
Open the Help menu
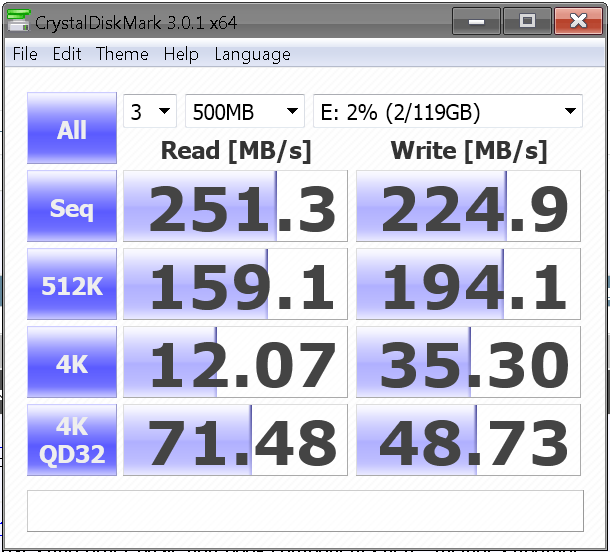[x=181, y=54]
